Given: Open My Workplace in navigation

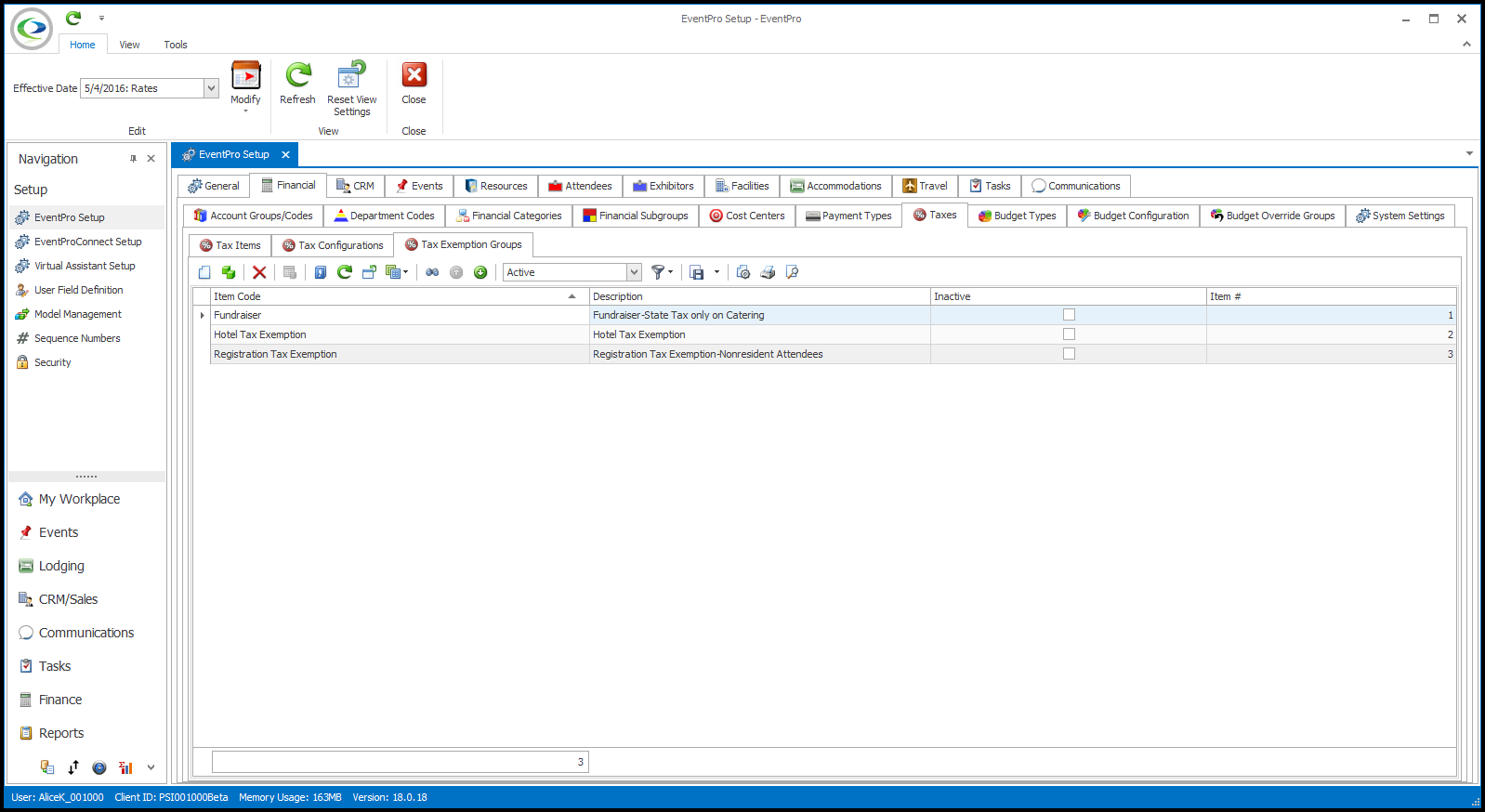Looking at the screenshot, I should [x=79, y=499].
